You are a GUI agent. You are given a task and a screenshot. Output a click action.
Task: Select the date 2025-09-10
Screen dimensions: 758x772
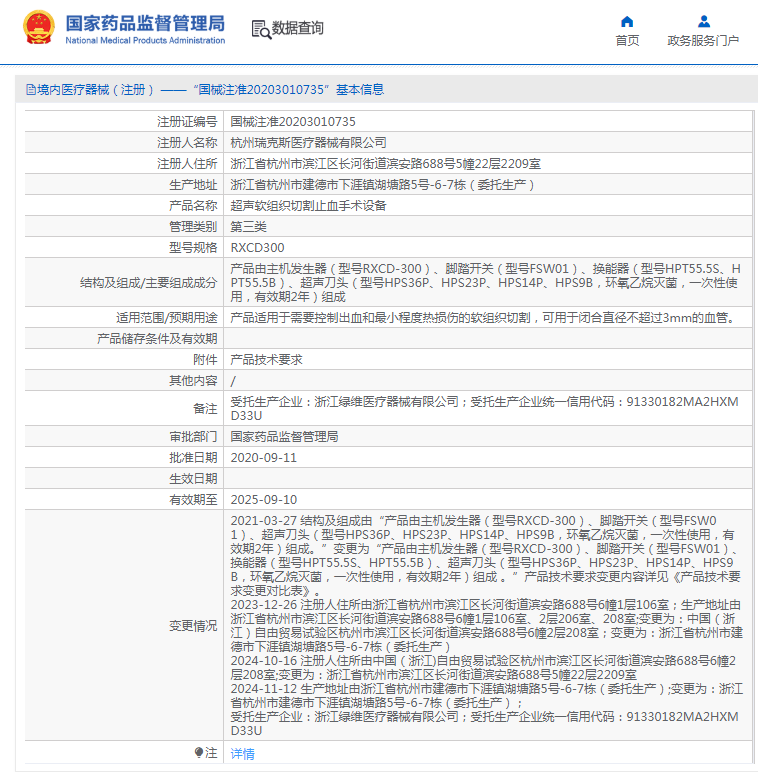pos(264,500)
